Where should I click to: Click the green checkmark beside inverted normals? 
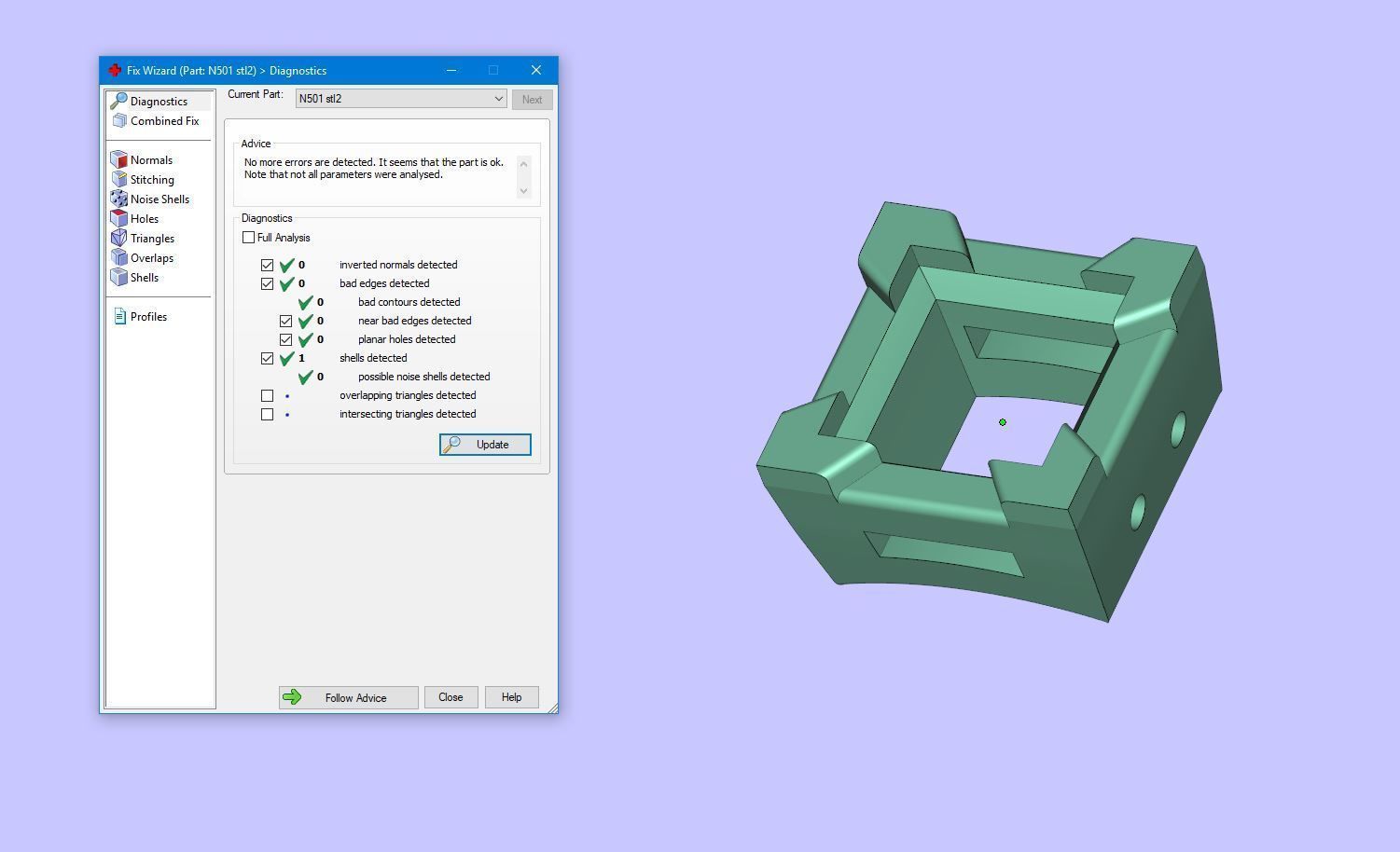click(287, 265)
